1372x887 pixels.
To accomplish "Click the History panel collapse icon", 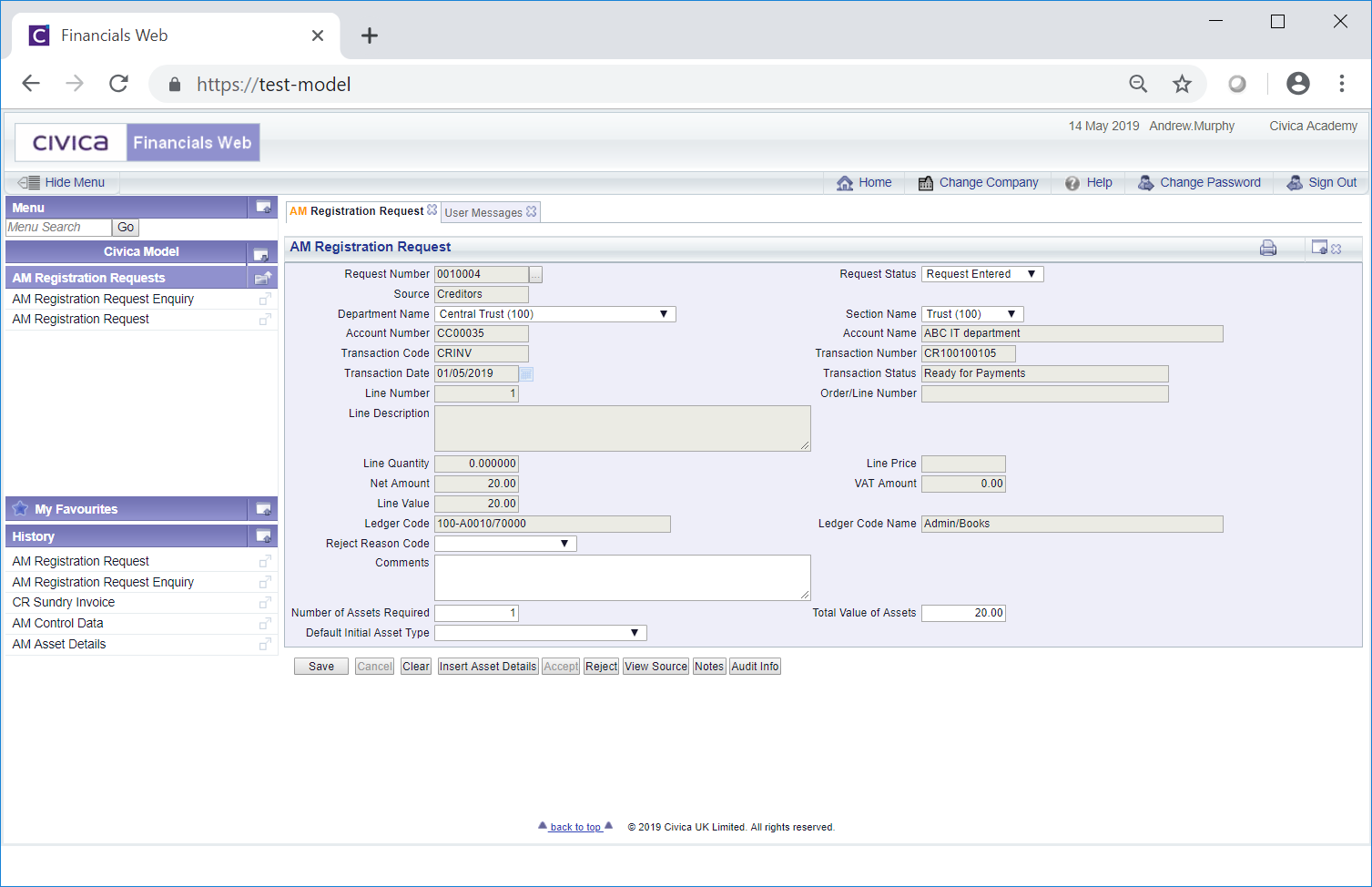I will click(x=263, y=536).
